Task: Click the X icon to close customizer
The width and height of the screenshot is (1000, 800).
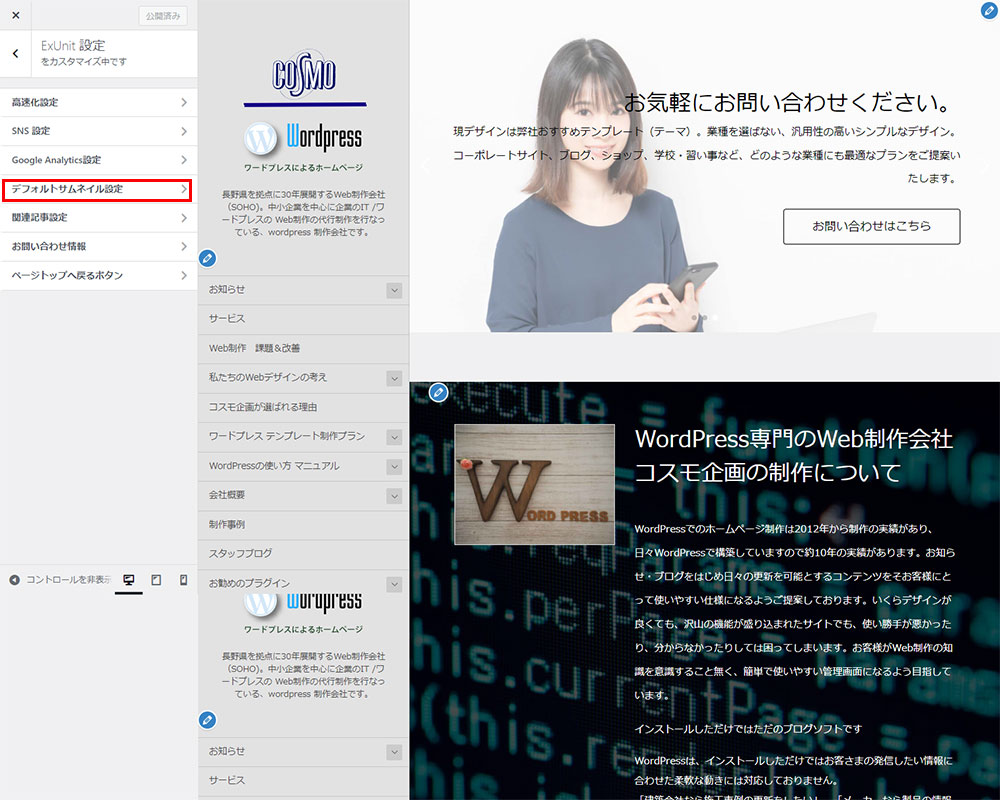Action: point(15,15)
